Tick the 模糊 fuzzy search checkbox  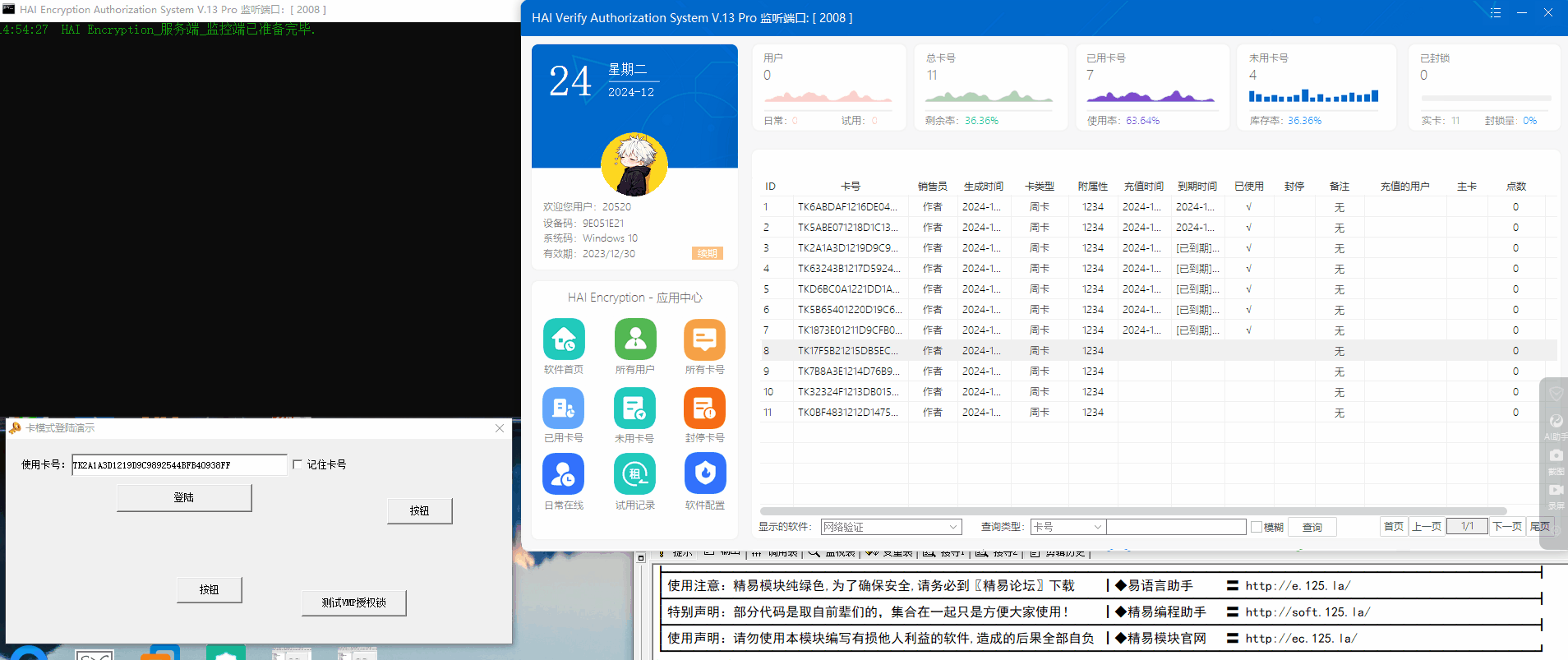[x=1257, y=527]
